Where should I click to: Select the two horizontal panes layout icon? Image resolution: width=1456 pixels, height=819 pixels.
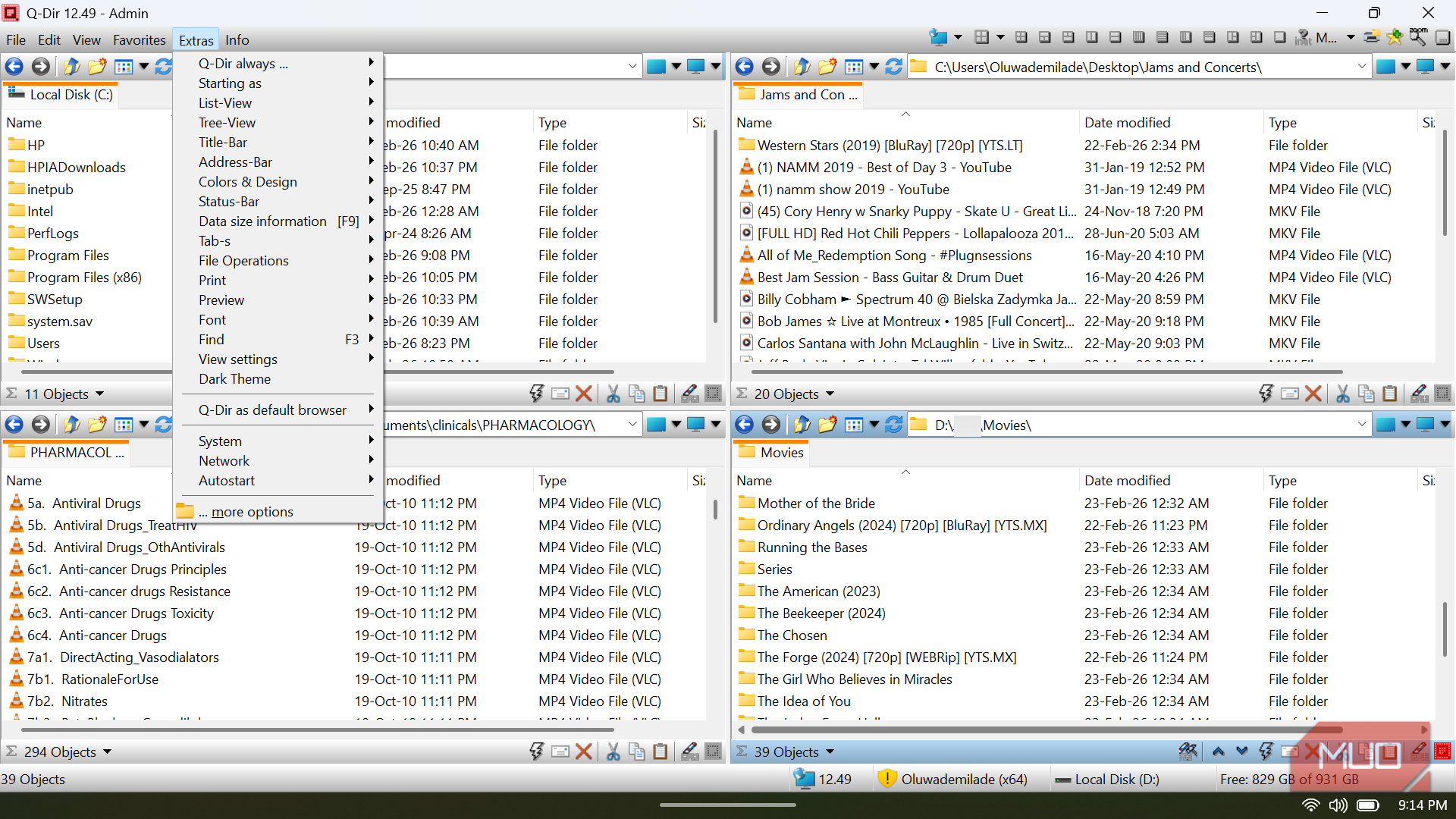pyautogui.click(x=1116, y=36)
